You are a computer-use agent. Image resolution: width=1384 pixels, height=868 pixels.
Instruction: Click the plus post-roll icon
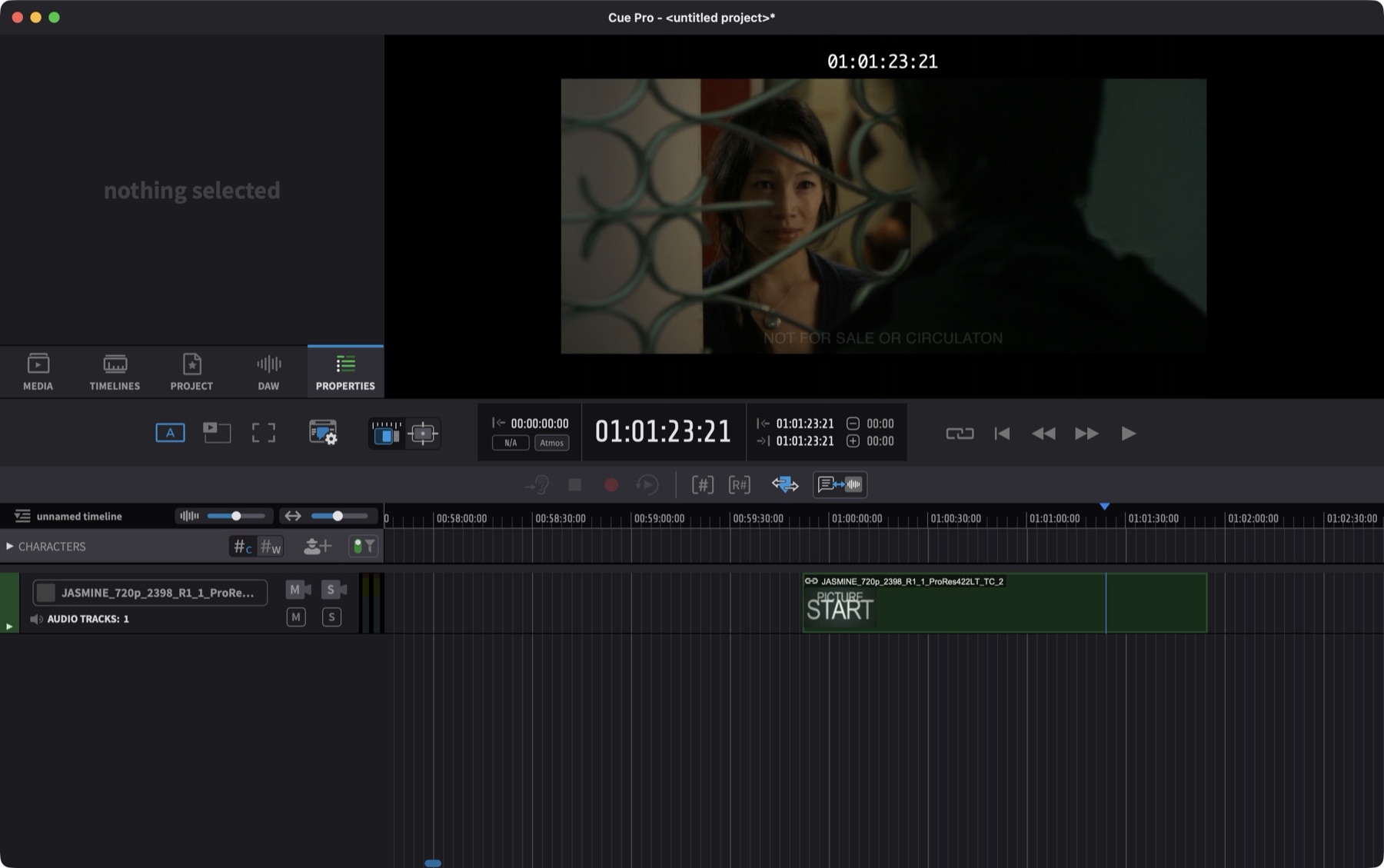[x=853, y=441]
